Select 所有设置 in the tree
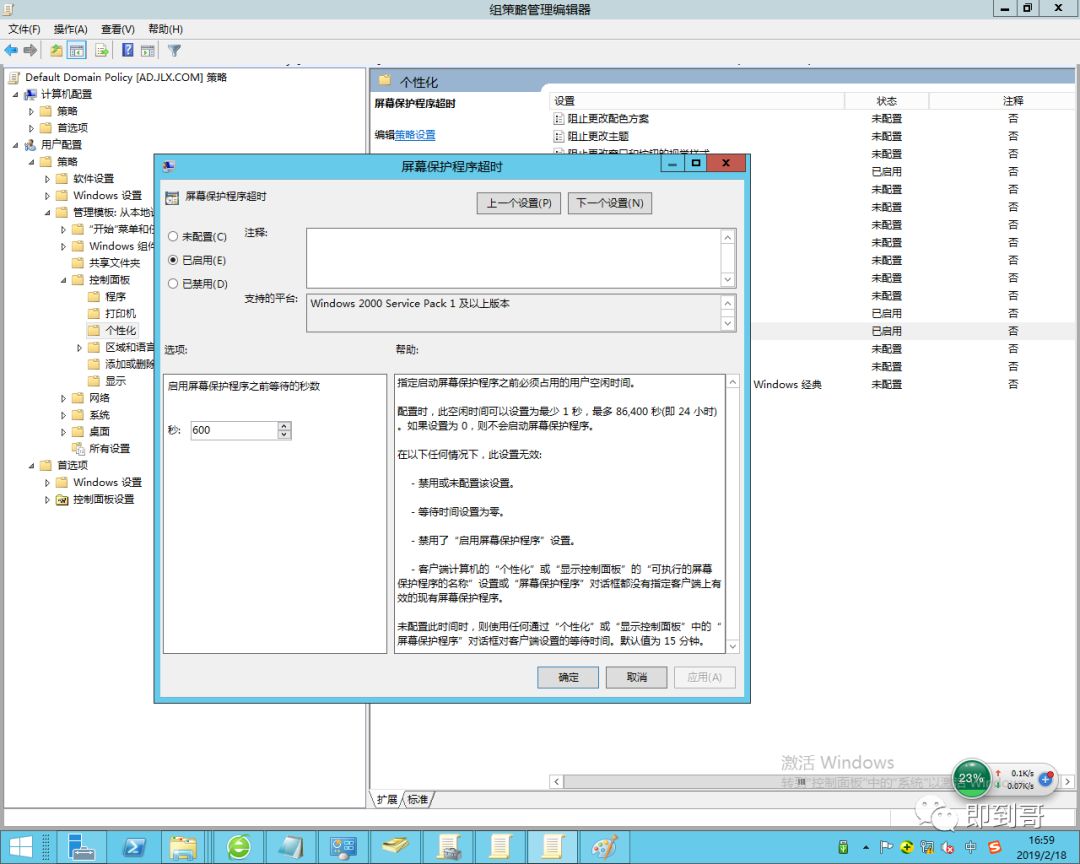 click(x=109, y=449)
